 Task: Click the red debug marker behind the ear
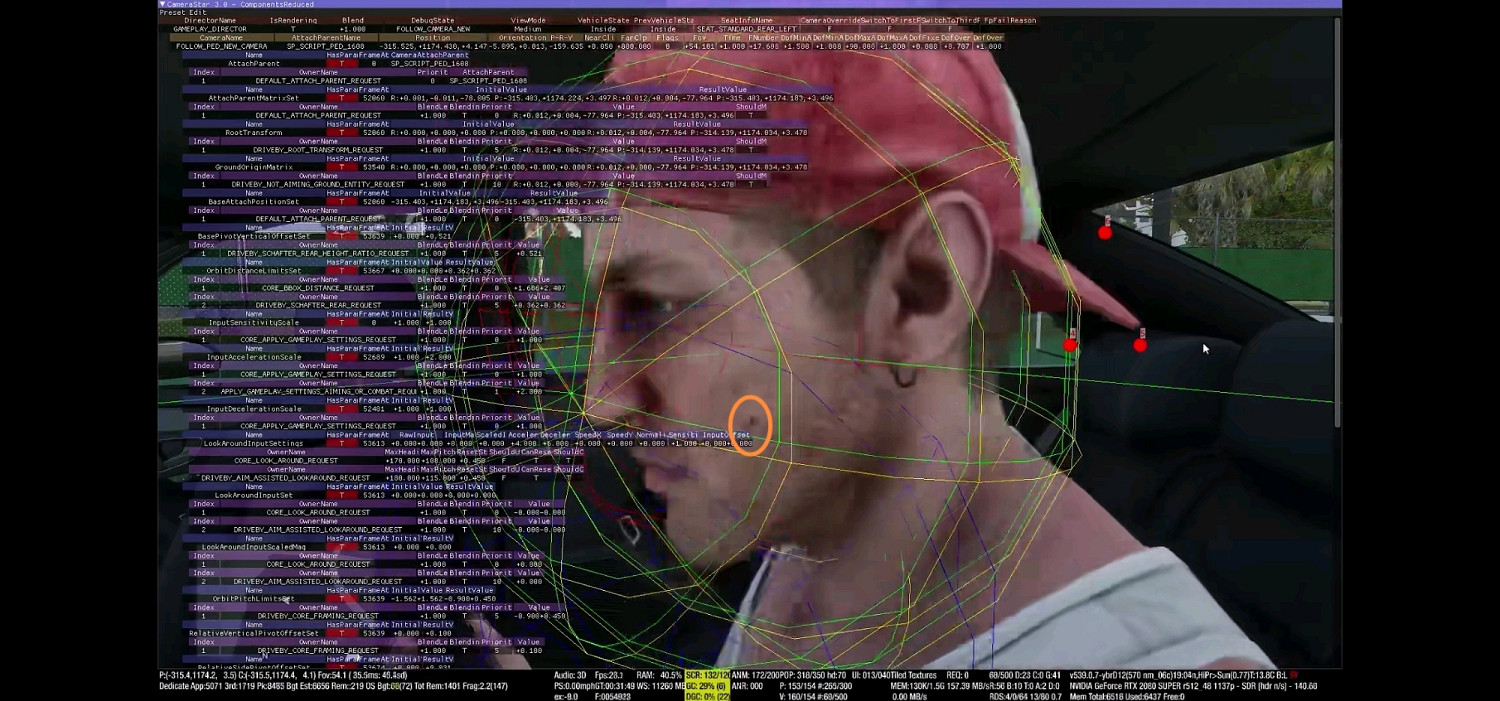click(1070, 345)
